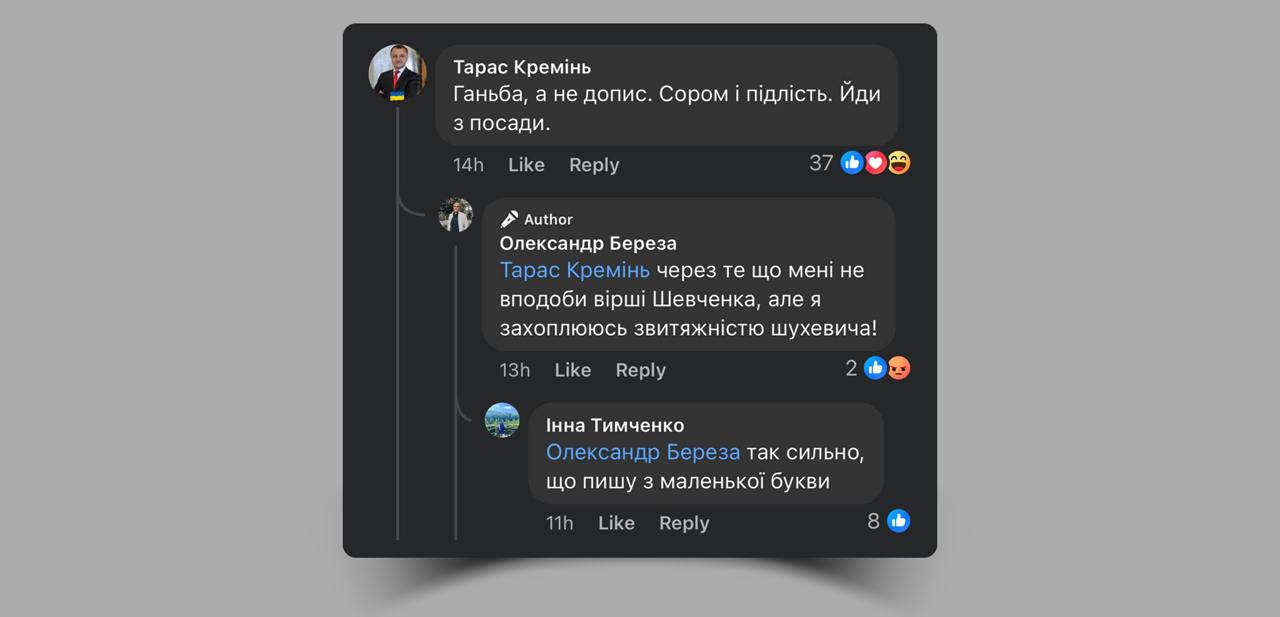The height and width of the screenshot is (617, 1280).
Task: Click the thumbs-up icon on Інна Тимченко's reply
Action: click(898, 521)
